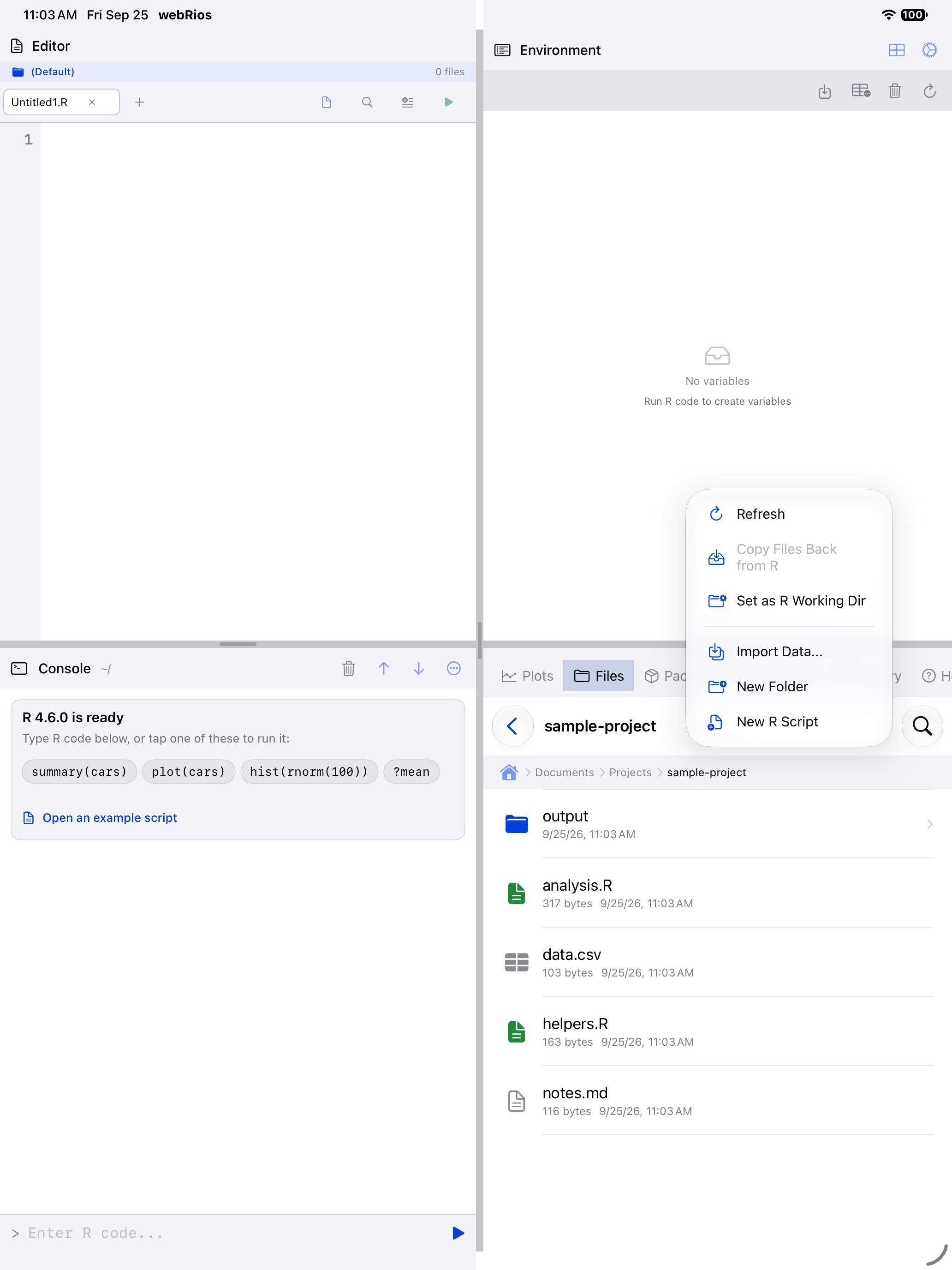Run the plot(cars) suggestion chip
This screenshot has width=952, height=1270.
pos(188,772)
